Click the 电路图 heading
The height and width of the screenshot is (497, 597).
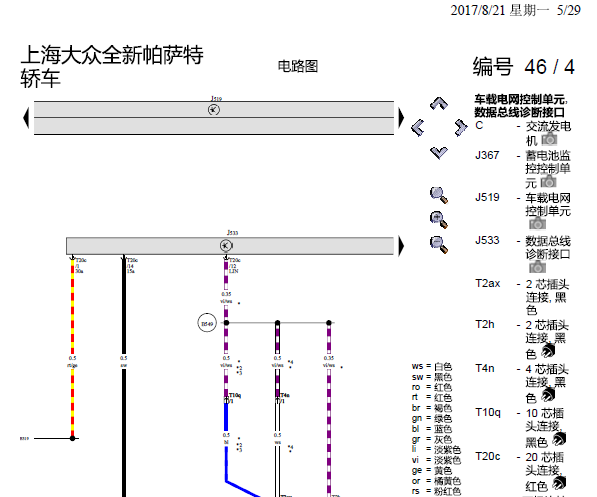298,66
